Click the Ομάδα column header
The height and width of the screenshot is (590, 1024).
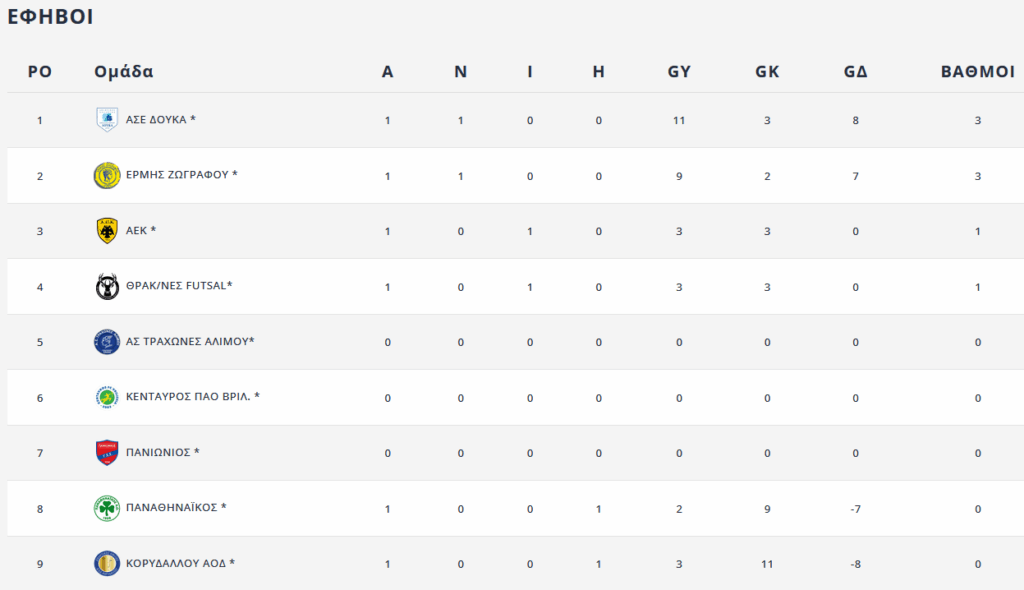(x=123, y=71)
